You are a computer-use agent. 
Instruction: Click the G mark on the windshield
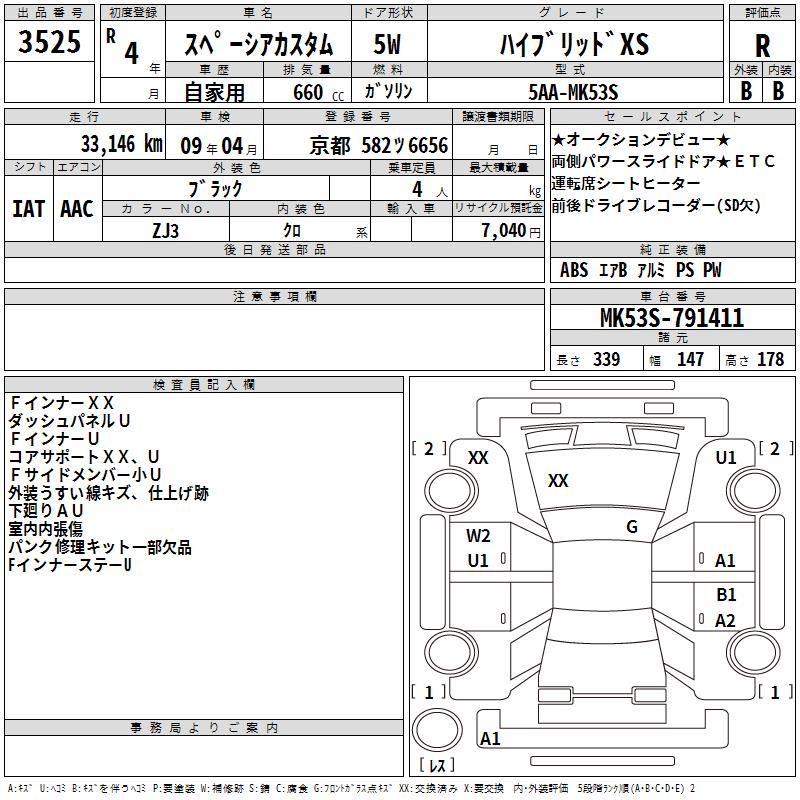(631, 527)
